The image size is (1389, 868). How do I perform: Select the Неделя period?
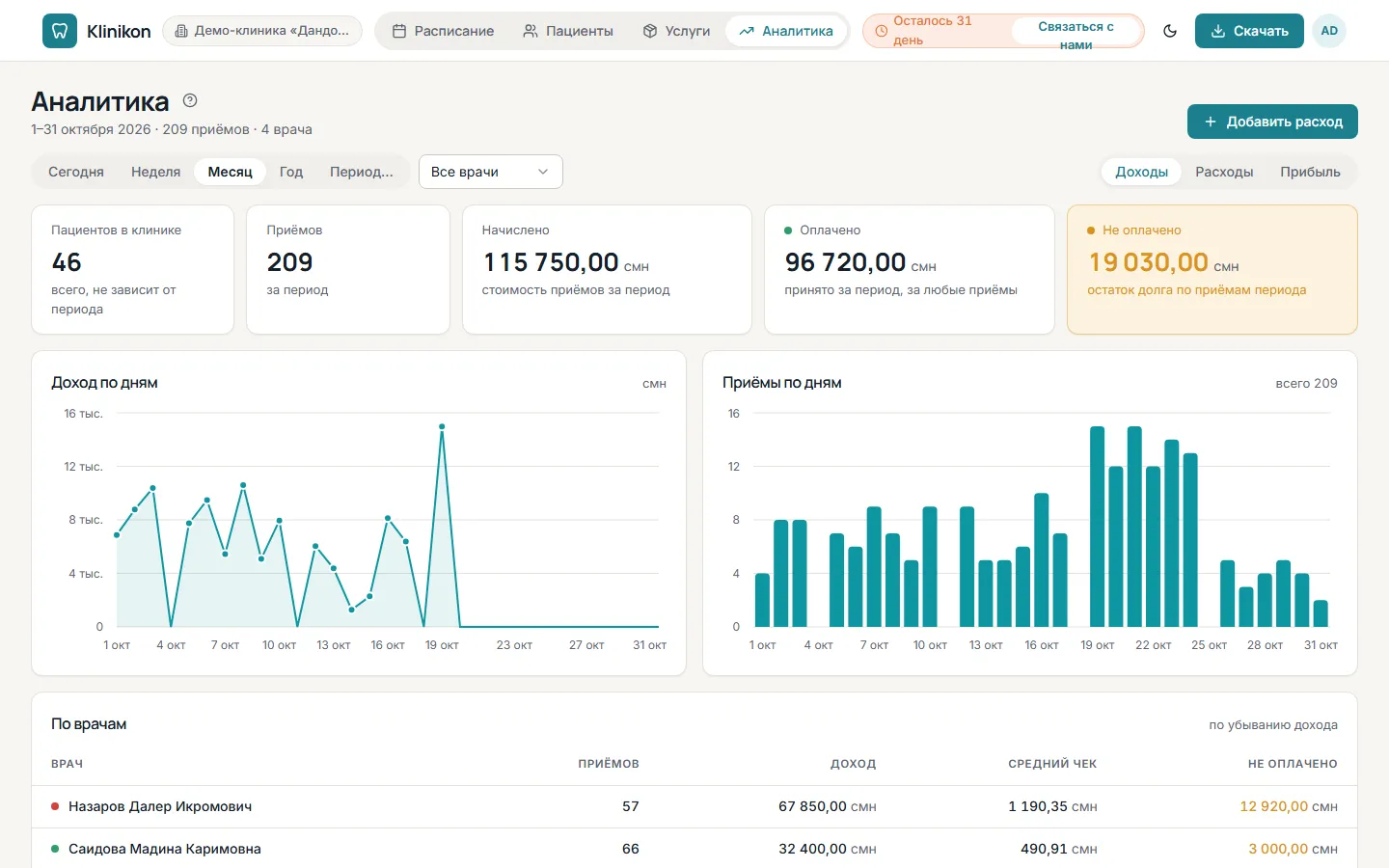pyautogui.click(x=156, y=172)
